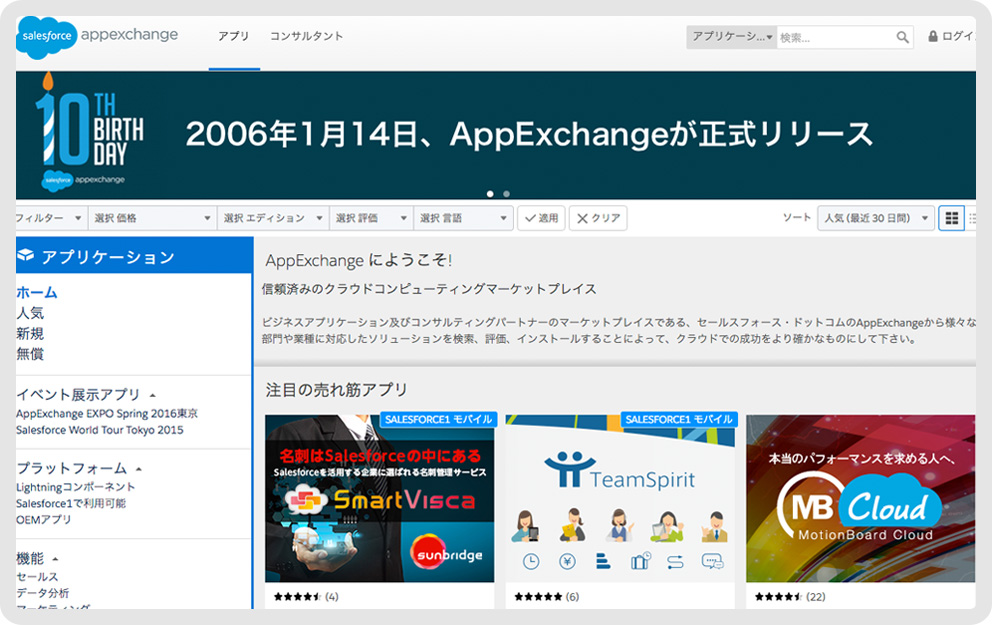Collapse the 機能 section
The image size is (992, 625).
pyautogui.click(x=55, y=559)
